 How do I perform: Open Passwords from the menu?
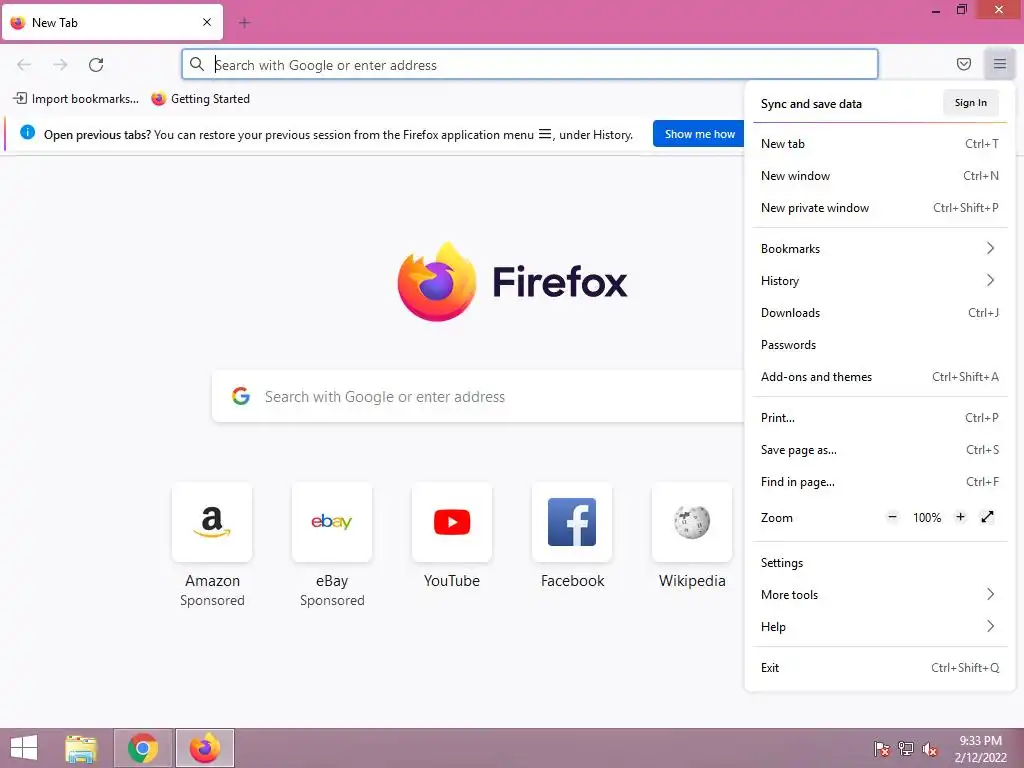(880, 345)
